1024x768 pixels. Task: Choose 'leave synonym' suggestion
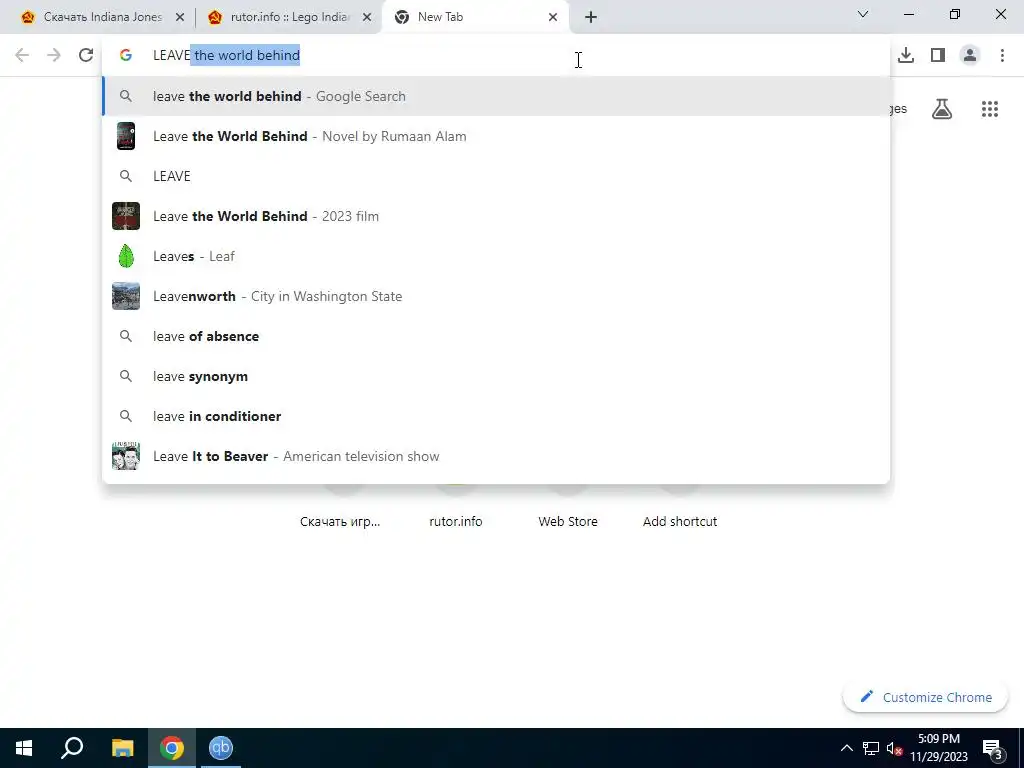tap(496, 376)
